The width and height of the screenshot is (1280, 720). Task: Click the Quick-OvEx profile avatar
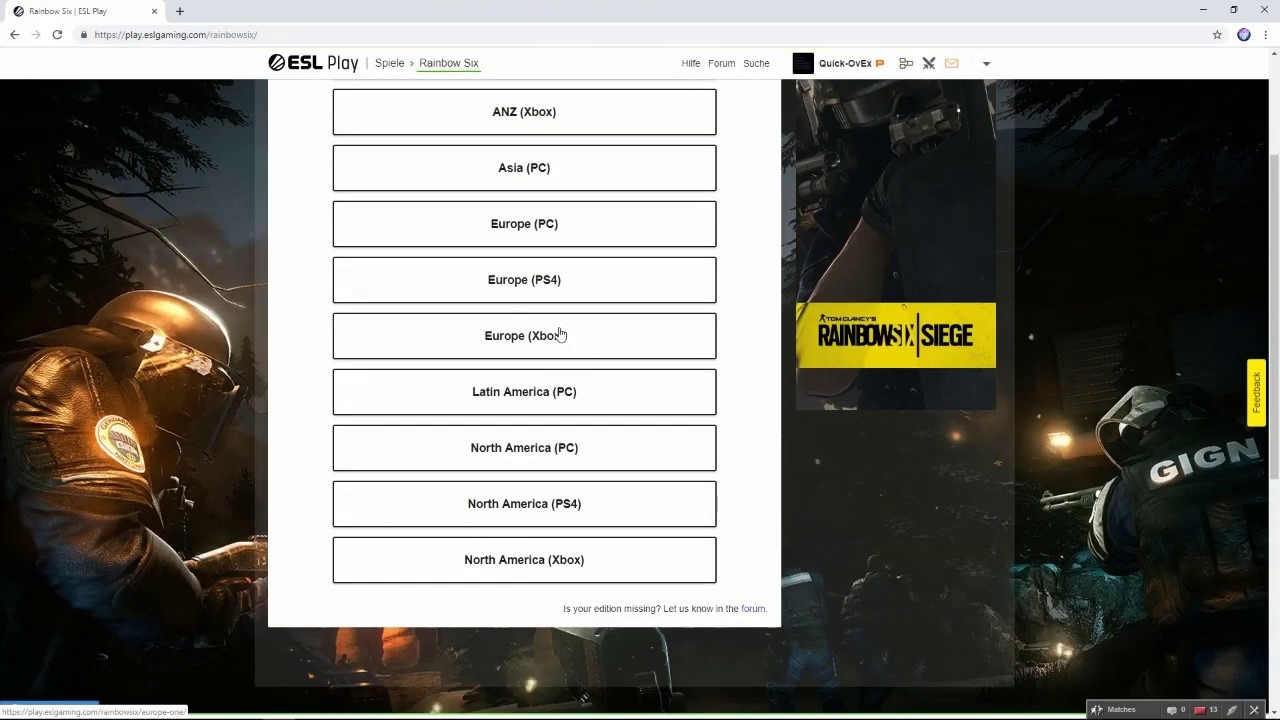point(803,63)
